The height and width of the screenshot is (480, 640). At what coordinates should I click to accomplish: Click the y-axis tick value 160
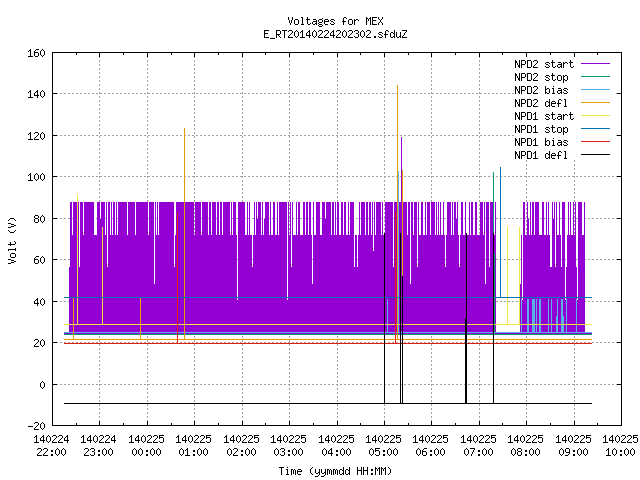(36, 53)
